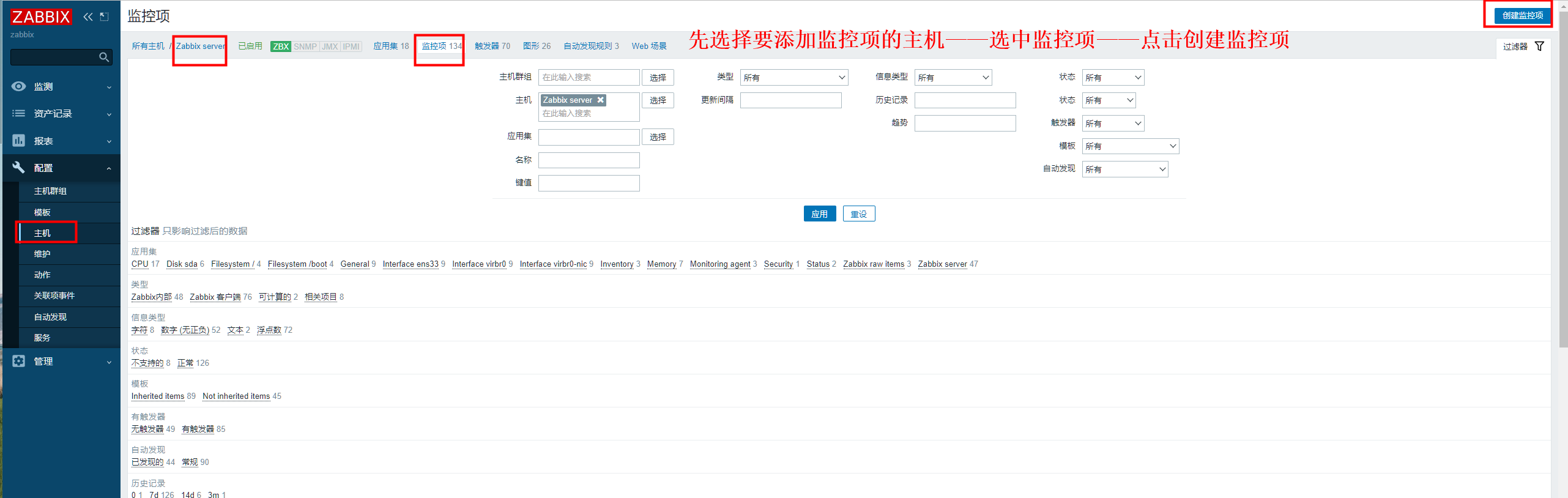This screenshot has height=498, width=1568.
Task: Click 选择 button for 应用集
Action: (658, 137)
